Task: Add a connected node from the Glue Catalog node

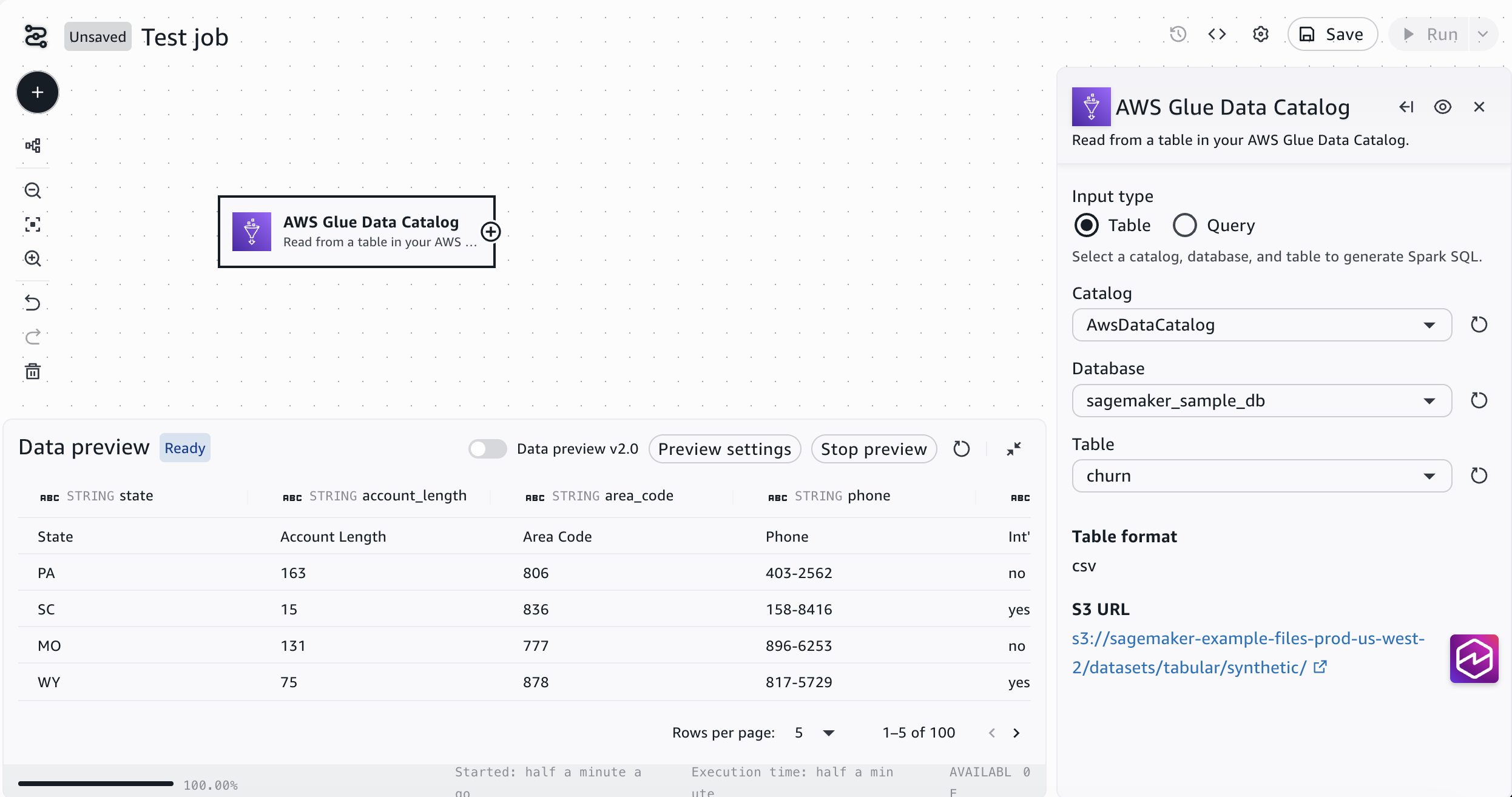Action: tap(491, 232)
